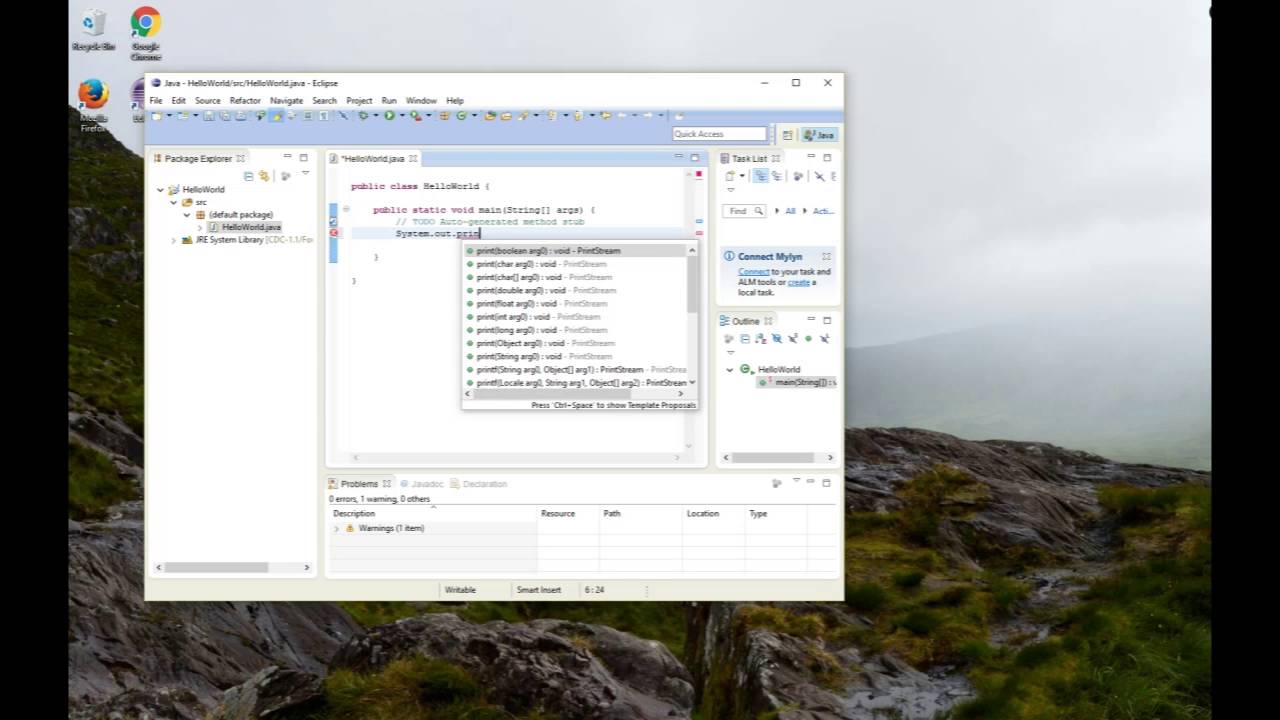Toggle Categorized presentation in Task List

click(x=760, y=175)
